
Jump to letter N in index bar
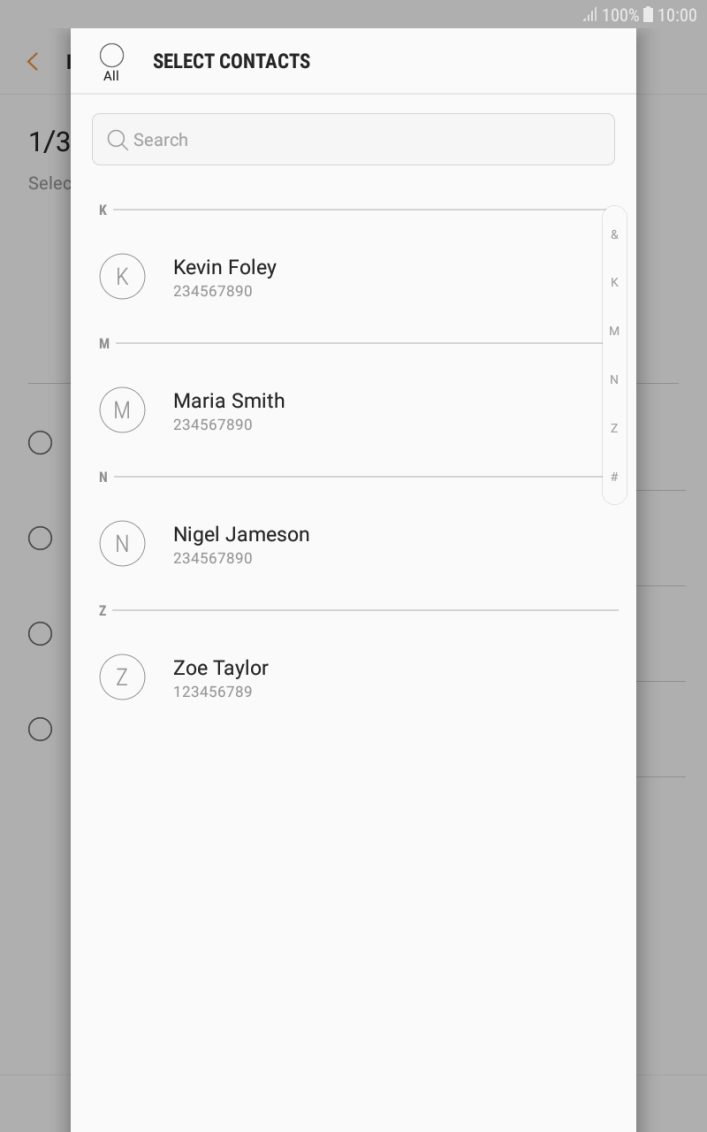pyautogui.click(x=614, y=380)
